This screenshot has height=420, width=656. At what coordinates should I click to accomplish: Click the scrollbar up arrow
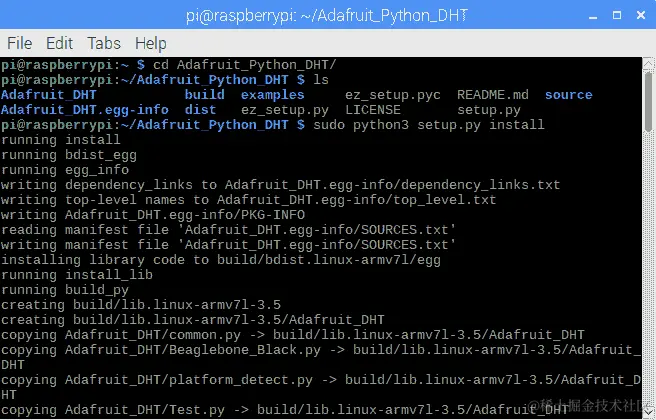coord(648,64)
